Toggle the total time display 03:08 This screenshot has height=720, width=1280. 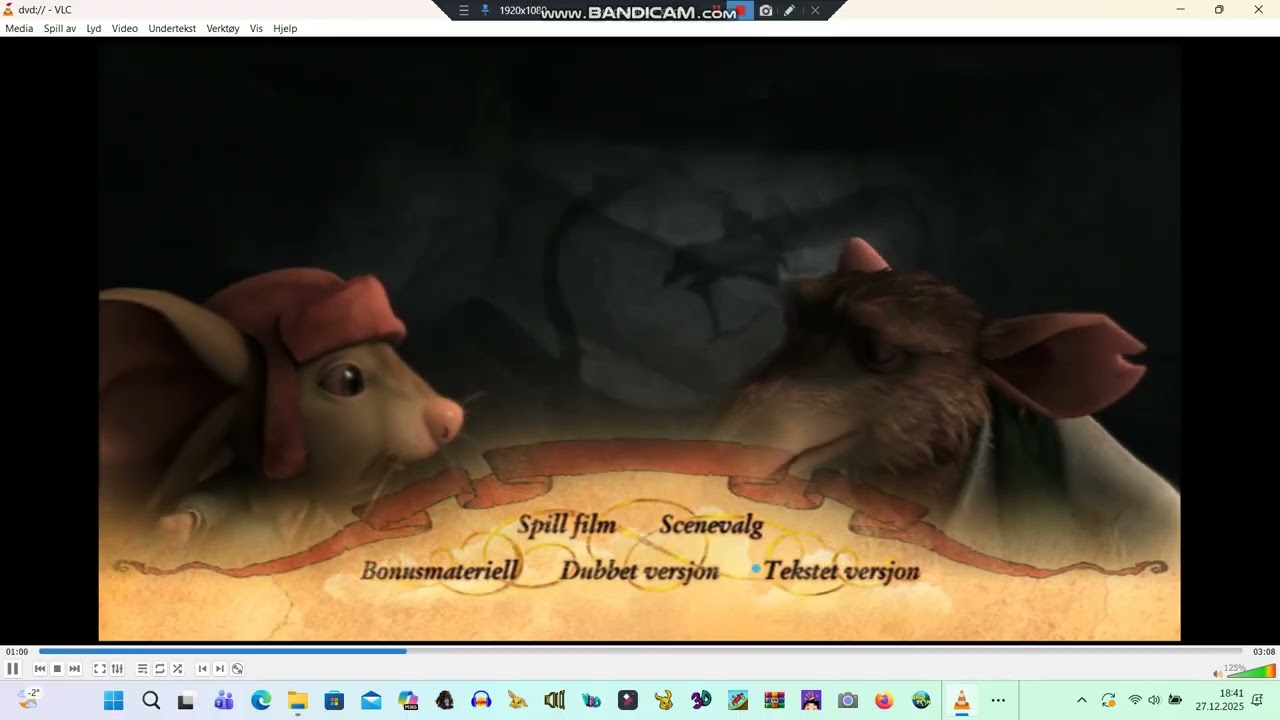tap(1264, 652)
